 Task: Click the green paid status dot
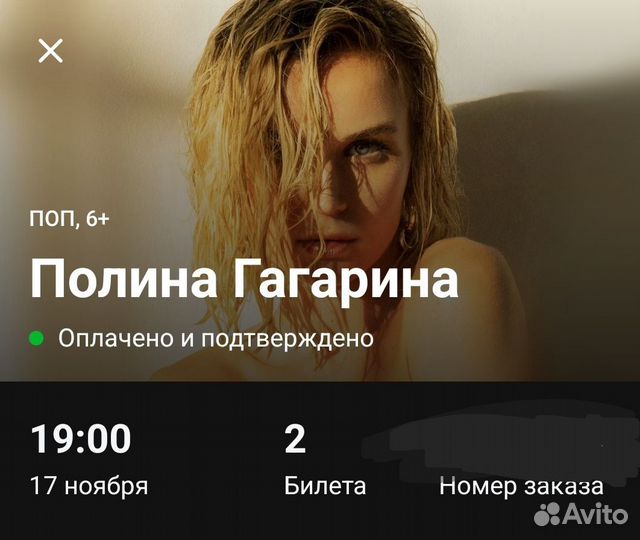click(x=37, y=338)
